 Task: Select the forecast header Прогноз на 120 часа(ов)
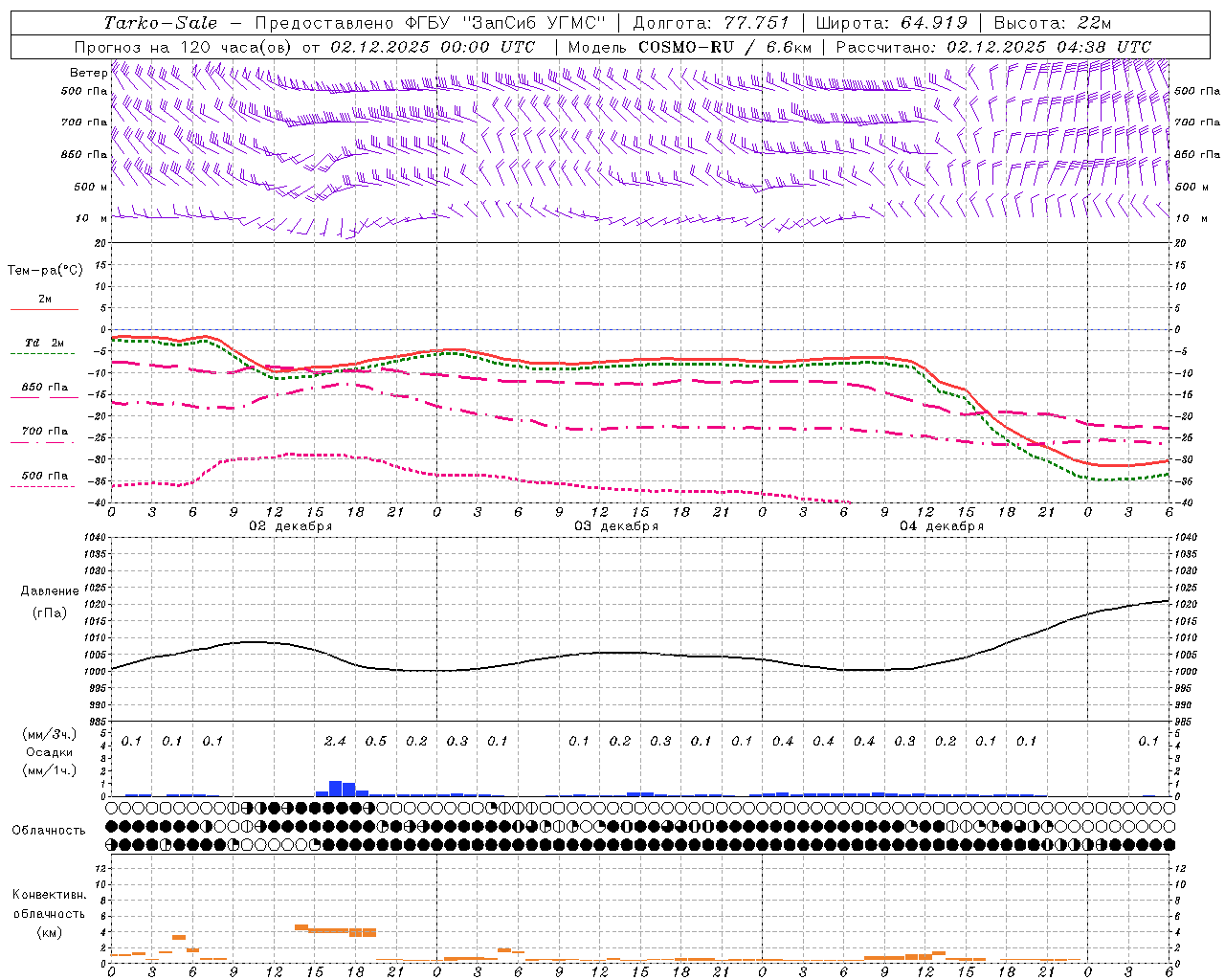coord(185,47)
